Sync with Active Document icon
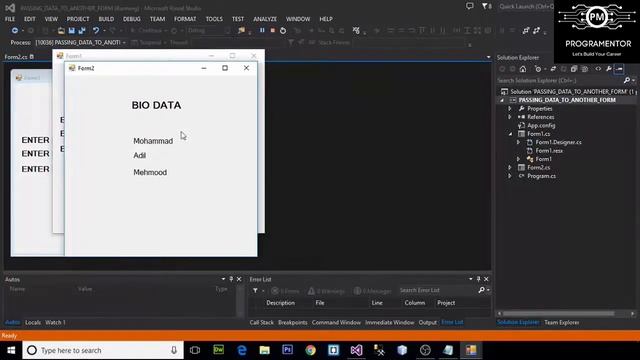 [x=553, y=69]
